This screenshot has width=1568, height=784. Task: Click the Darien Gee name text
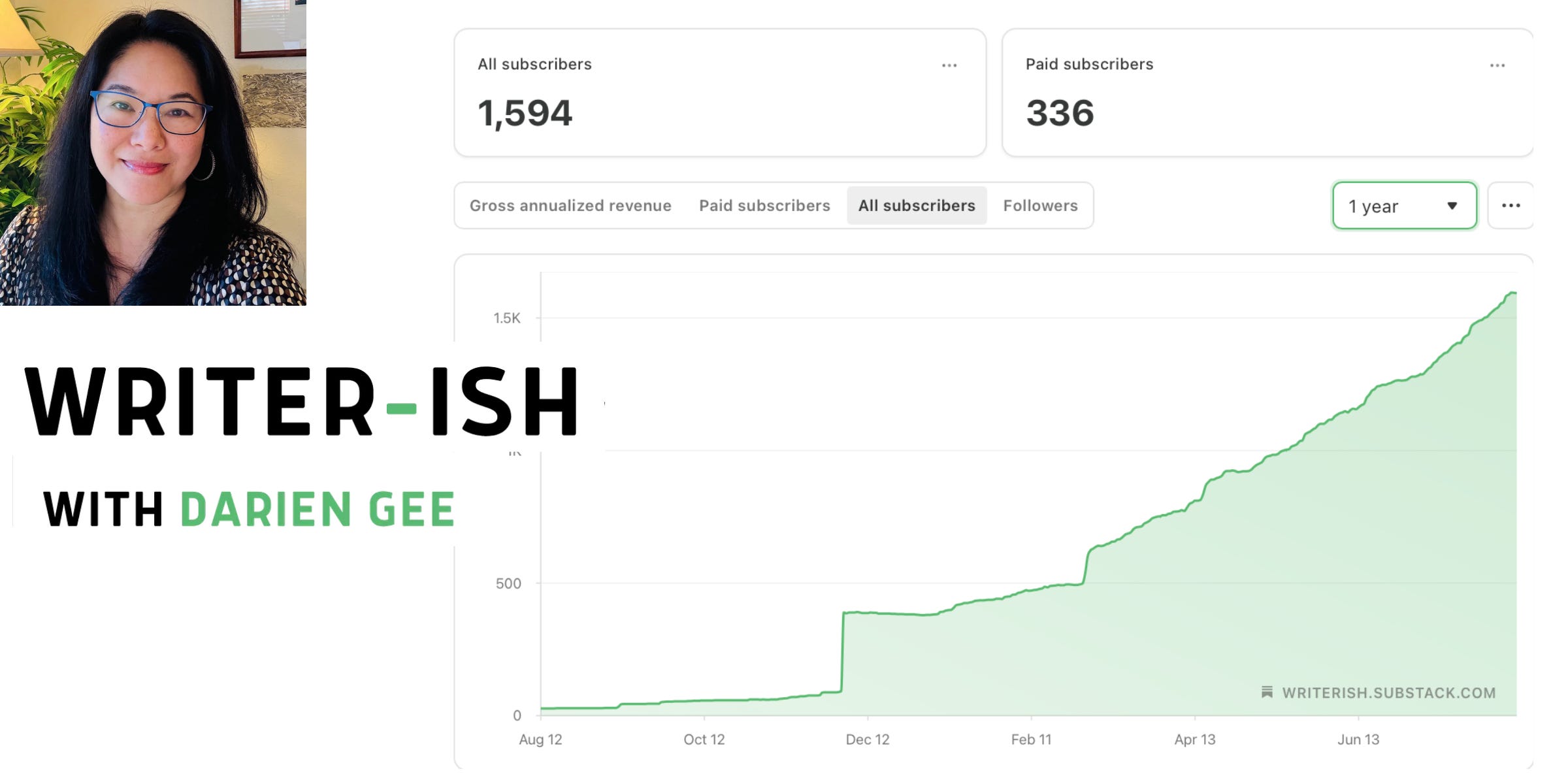(x=318, y=510)
